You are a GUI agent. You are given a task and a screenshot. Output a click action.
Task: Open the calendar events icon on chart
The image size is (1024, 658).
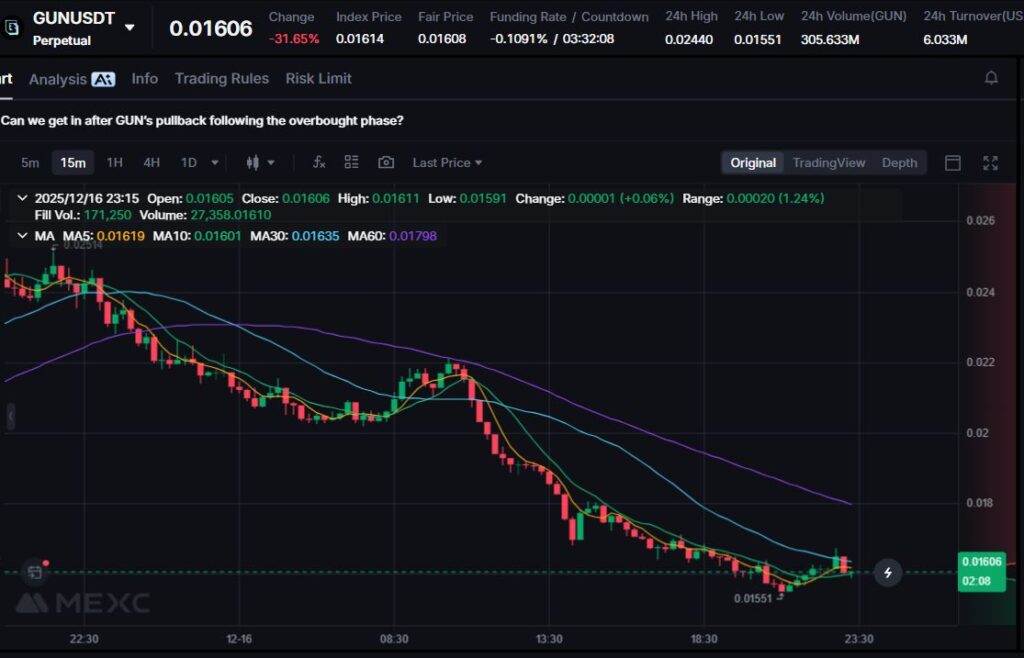34,572
